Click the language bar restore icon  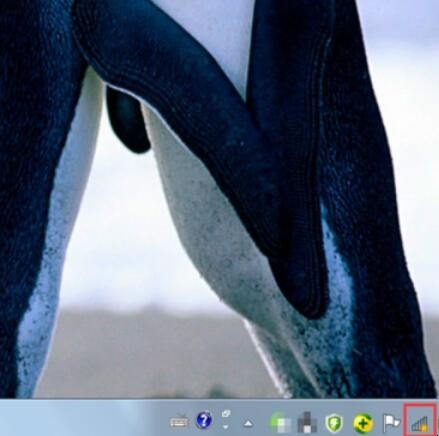(x=226, y=414)
